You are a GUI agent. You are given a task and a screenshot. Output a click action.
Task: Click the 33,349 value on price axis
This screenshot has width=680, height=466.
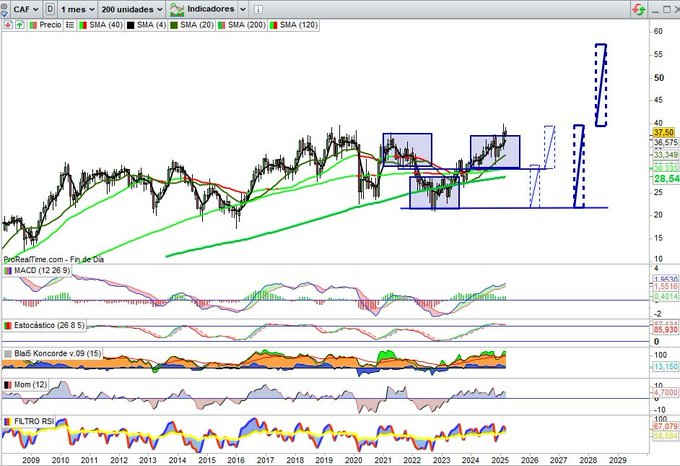[x=666, y=155]
